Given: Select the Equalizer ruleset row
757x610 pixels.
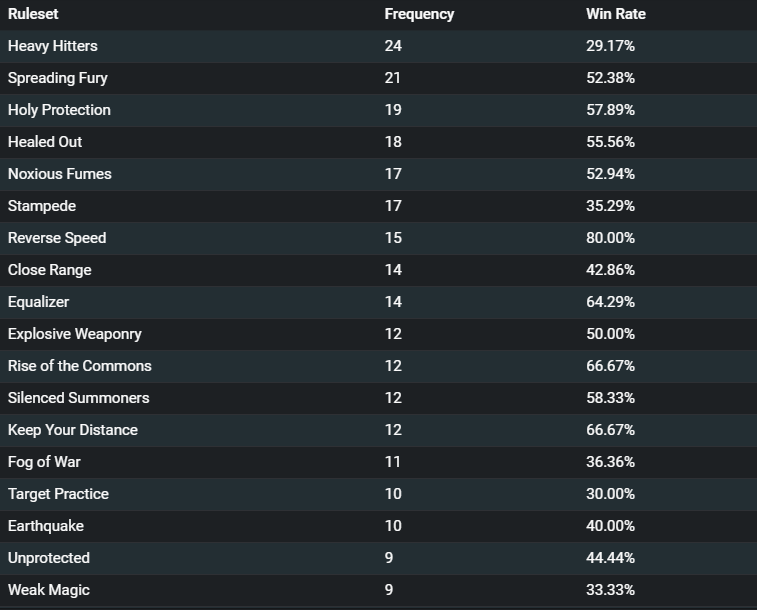Looking at the screenshot, I should [x=378, y=302].
